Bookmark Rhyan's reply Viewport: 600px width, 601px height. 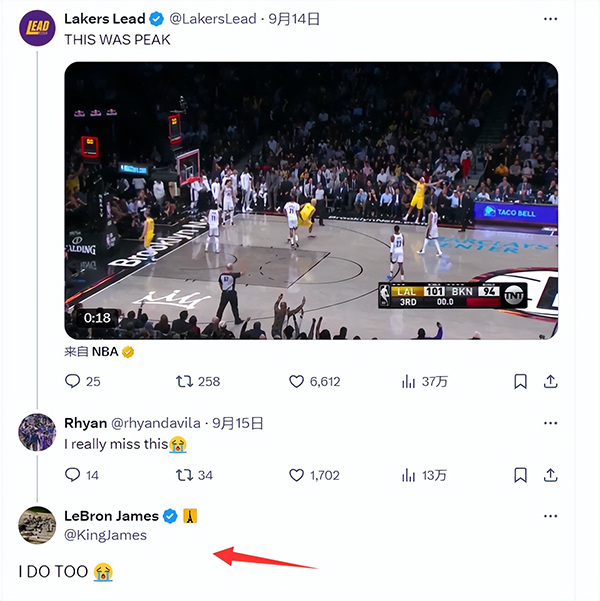pos(520,475)
